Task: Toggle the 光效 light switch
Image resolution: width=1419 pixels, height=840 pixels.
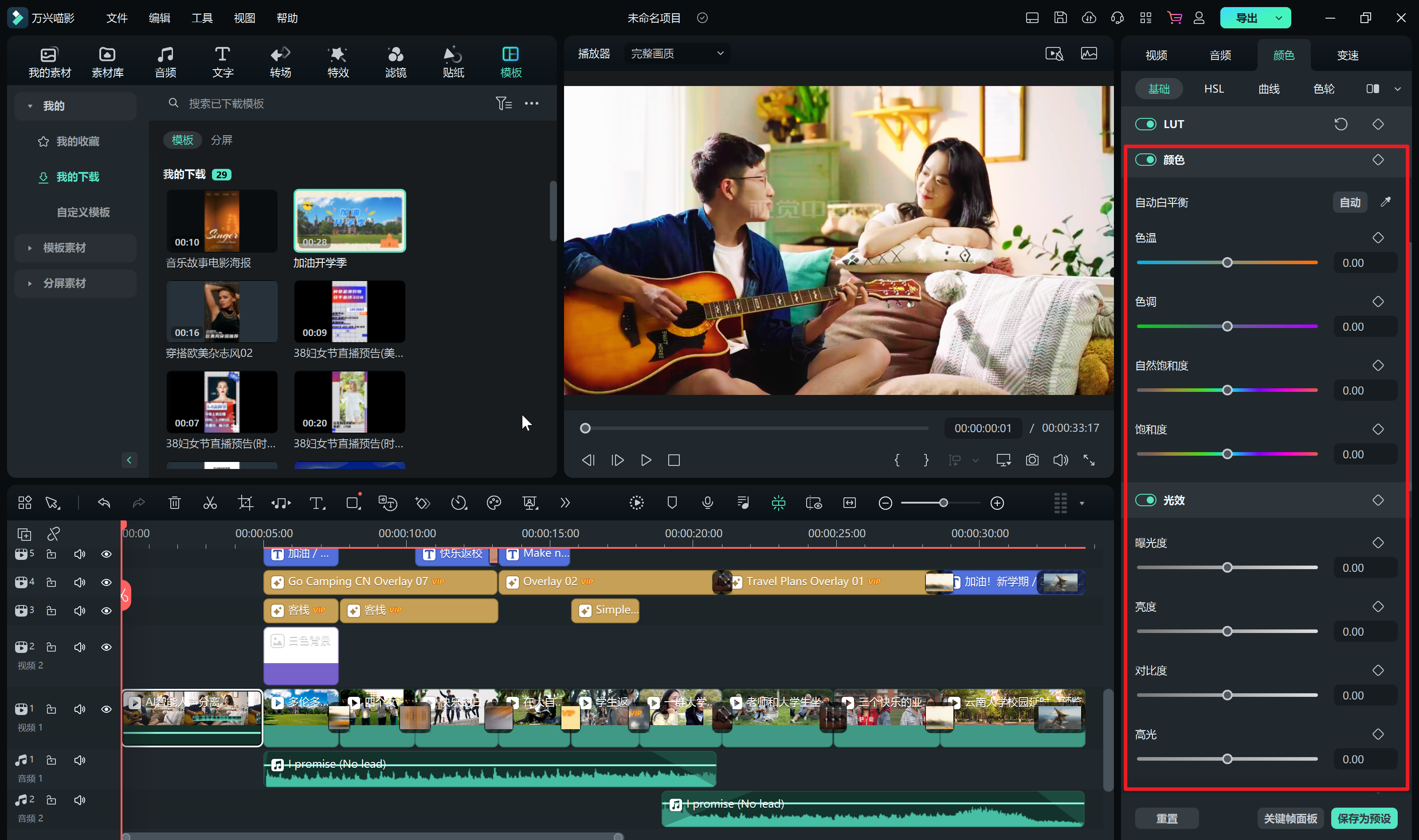Action: 1145,500
